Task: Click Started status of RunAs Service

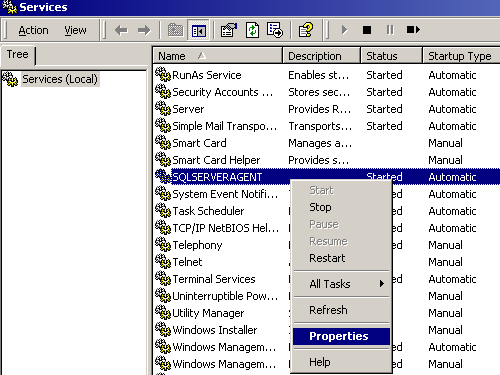Action: pos(384,75)
